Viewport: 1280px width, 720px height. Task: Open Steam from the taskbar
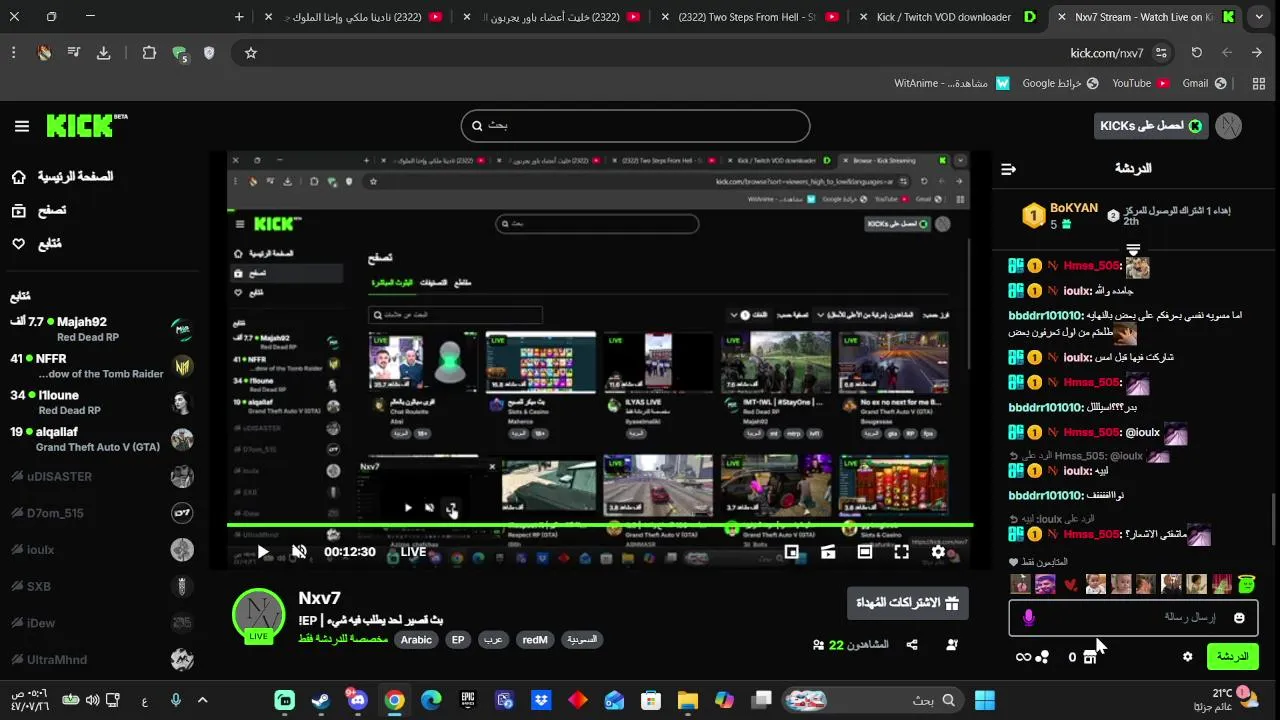tap(321, 700)
